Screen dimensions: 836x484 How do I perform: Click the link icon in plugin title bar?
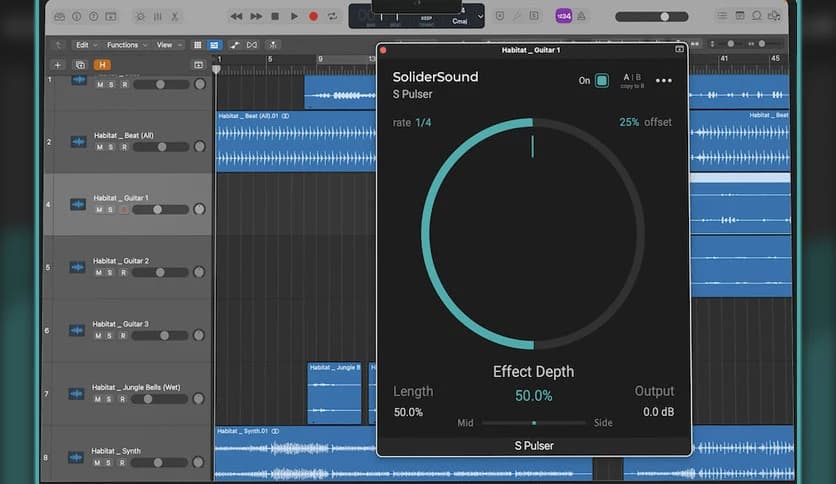coord(679,50)
